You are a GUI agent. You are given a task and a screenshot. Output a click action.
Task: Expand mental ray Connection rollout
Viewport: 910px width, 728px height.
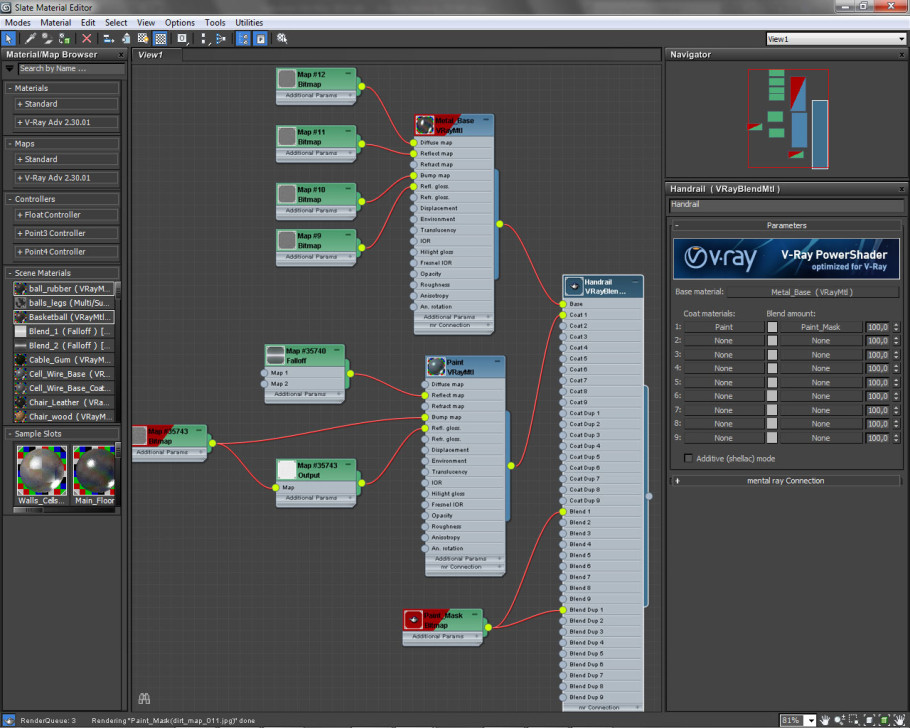(x=677, y=481)
